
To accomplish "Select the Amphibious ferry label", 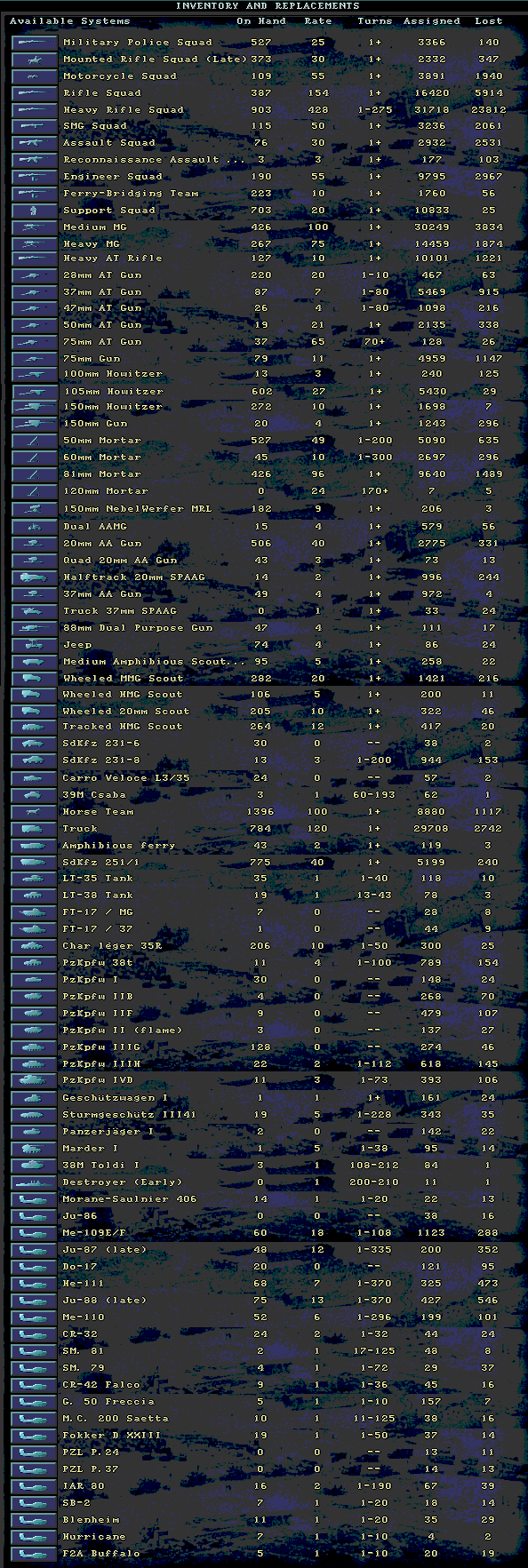I will [x=119, y=846].
